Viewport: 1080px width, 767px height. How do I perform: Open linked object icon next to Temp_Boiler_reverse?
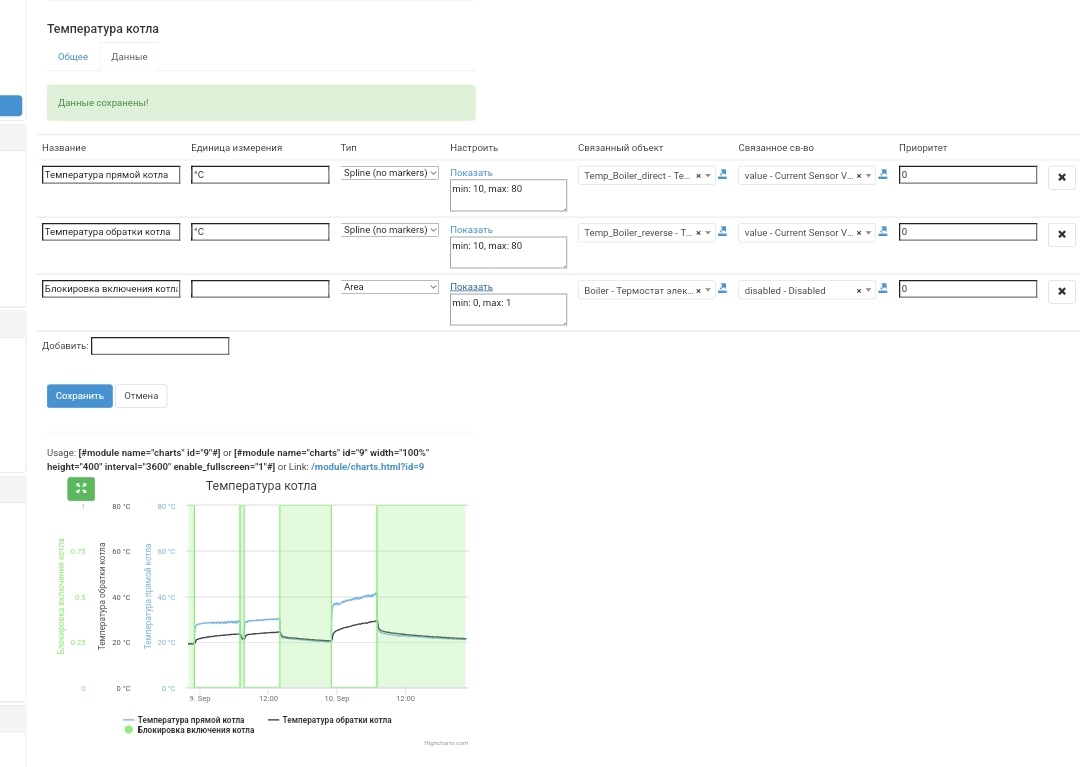[x=723, y=231]
